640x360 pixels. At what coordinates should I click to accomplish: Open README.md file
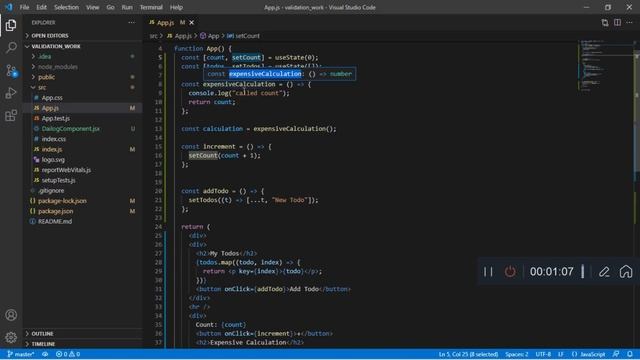click(x=55, y=221)
